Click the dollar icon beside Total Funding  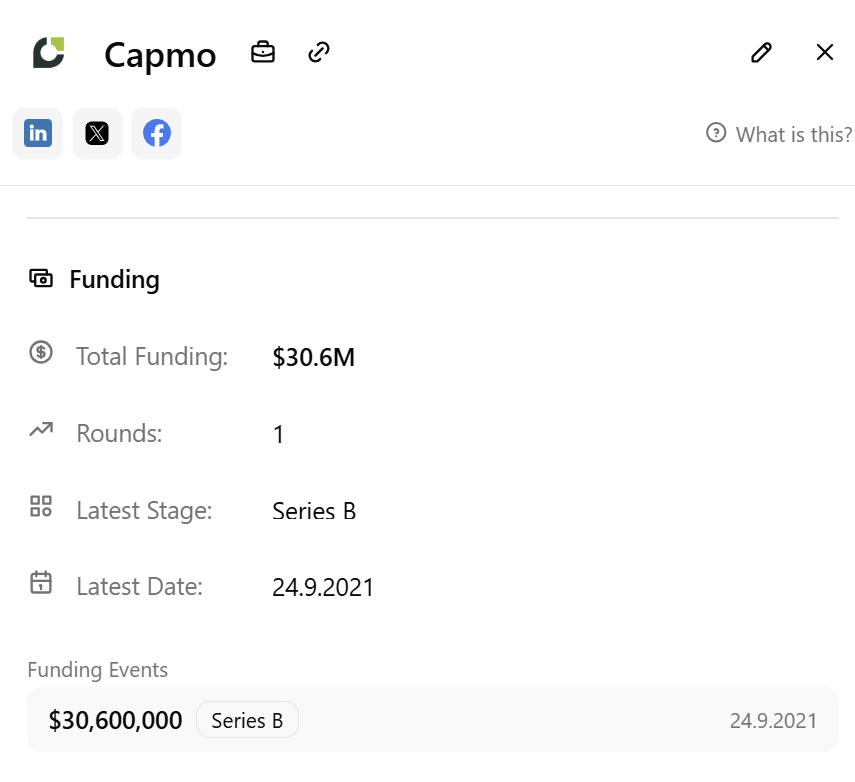[40, 353]
